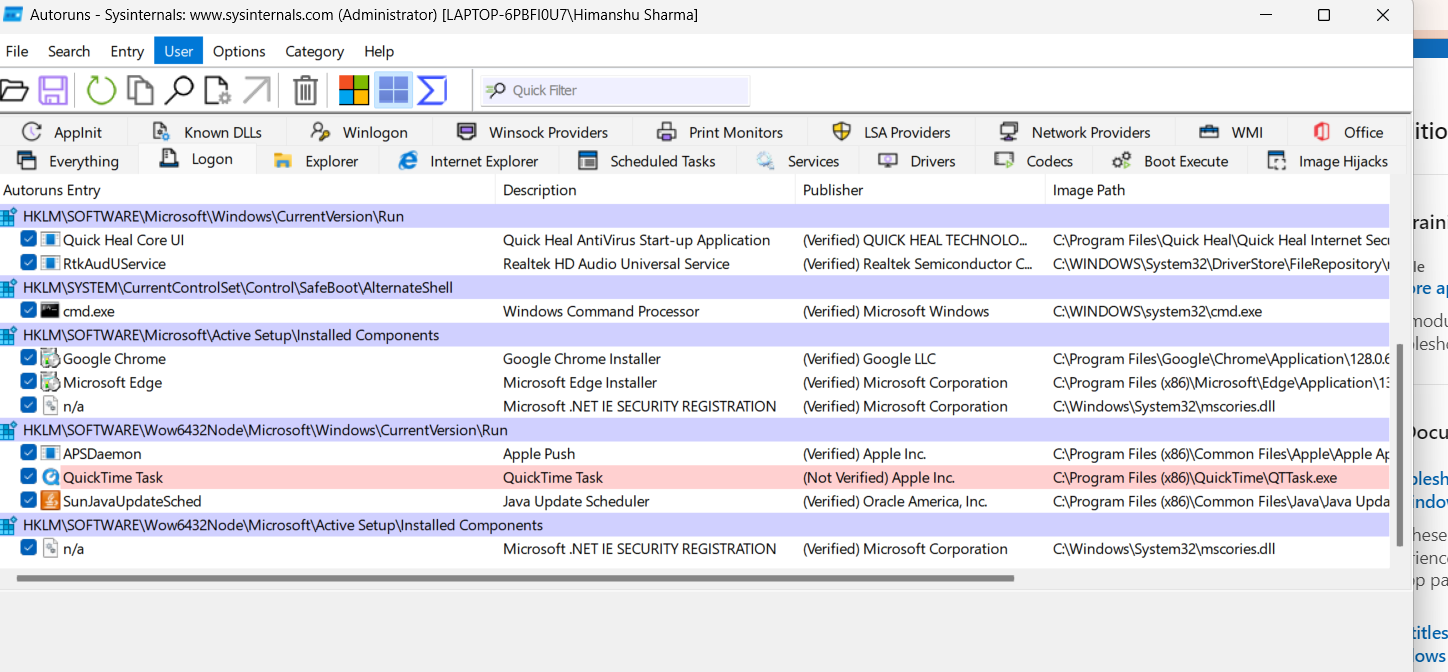
Task: Click the cmd.exe entry icon
Action: (50, 311)
